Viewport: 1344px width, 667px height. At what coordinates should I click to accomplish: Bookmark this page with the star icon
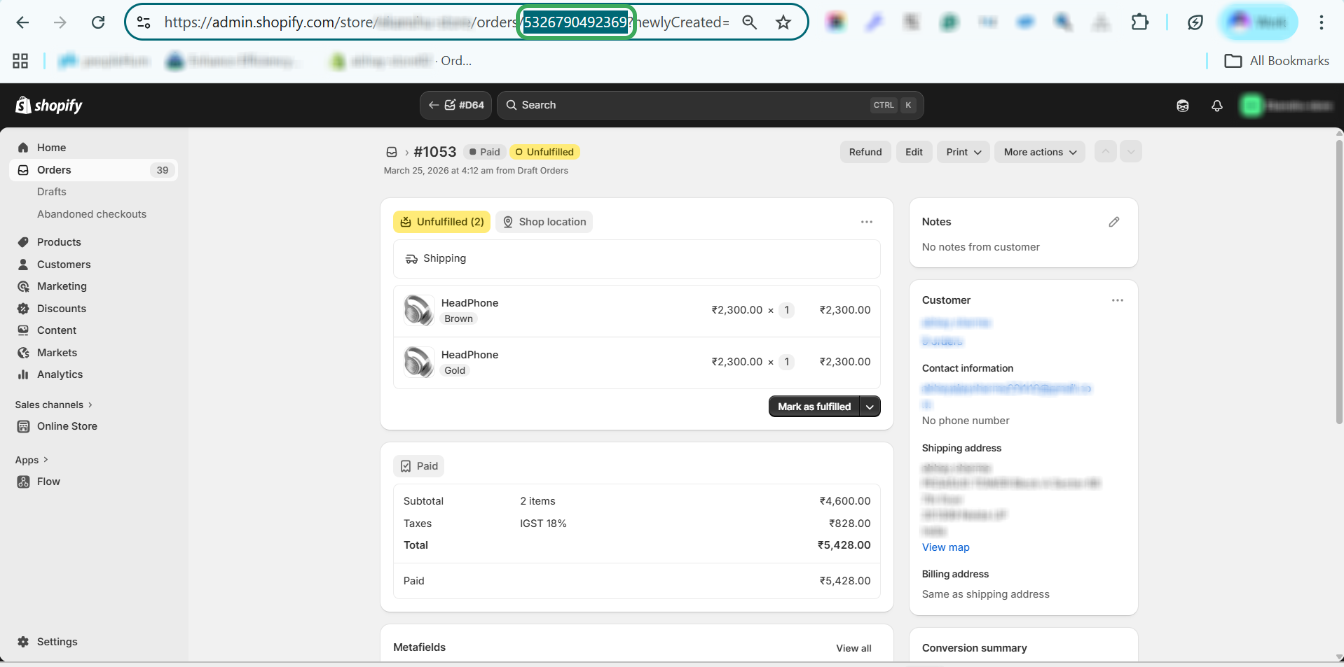coord(784,22)
